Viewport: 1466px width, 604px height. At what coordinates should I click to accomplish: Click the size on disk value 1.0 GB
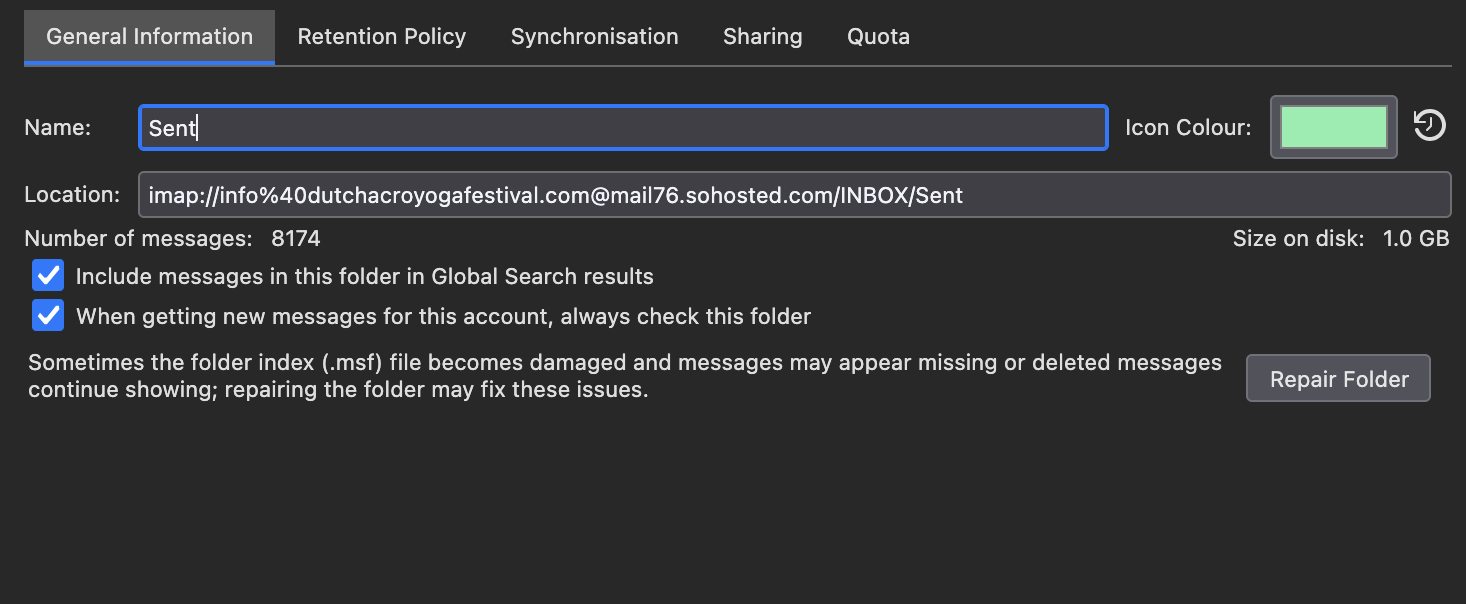(x=1415, y=239)
